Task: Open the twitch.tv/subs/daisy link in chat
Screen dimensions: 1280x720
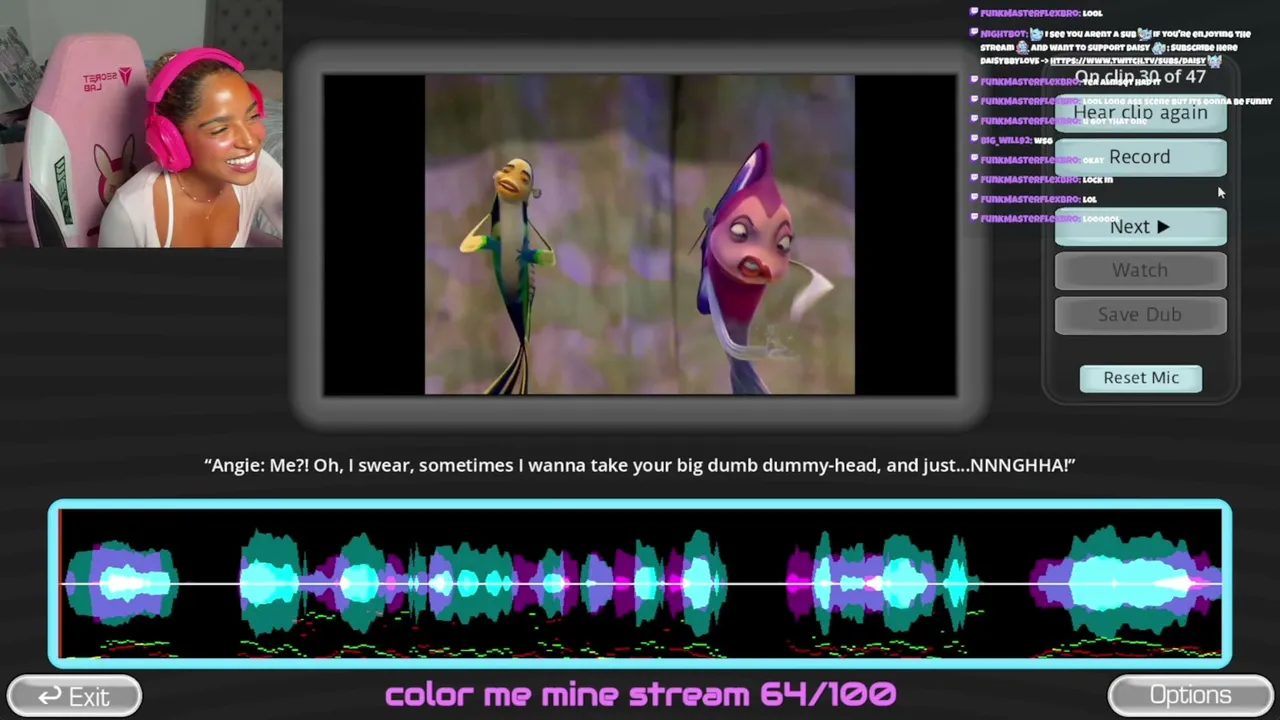Action: coord(1127,61)
